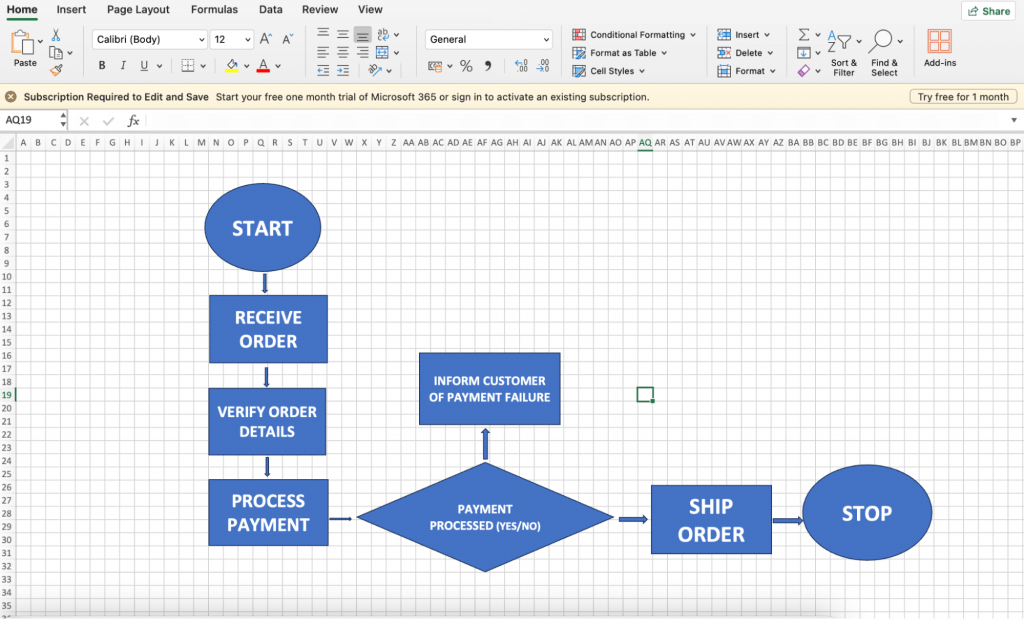
Task: Click the Wrap Text icon
Action: [x=383, y=34]
